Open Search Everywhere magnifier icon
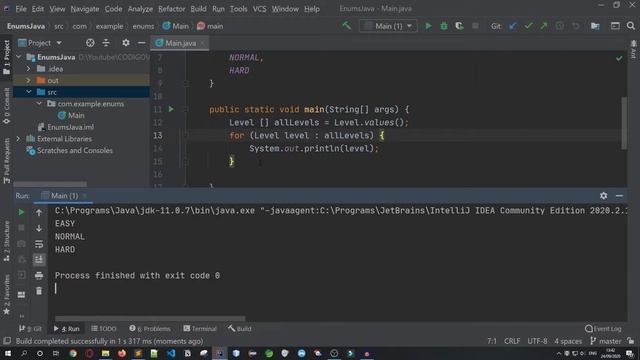This screenshot has width=640, height=360. (x=631, y=26)
